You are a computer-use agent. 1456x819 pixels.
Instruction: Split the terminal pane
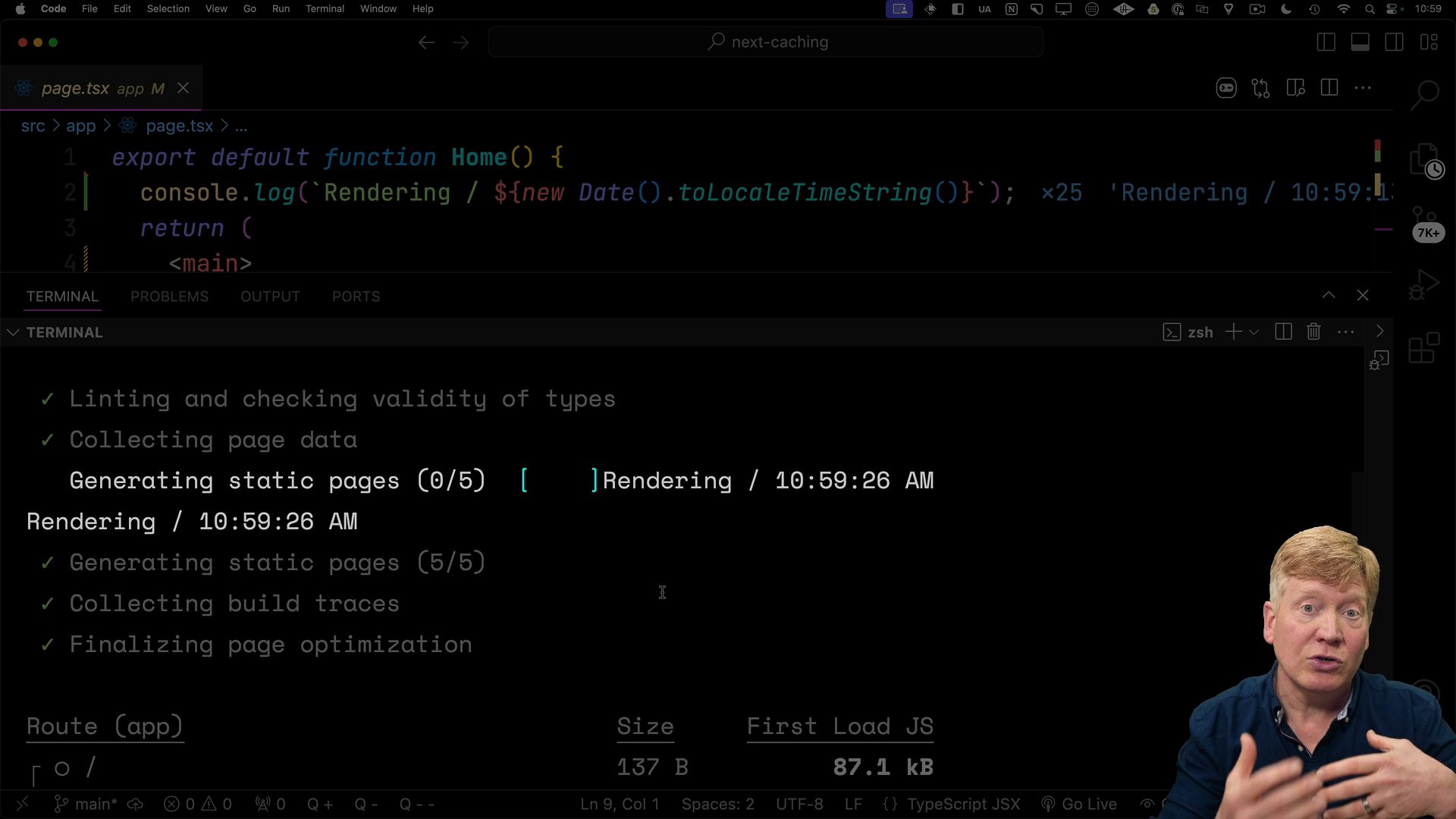1283,332
